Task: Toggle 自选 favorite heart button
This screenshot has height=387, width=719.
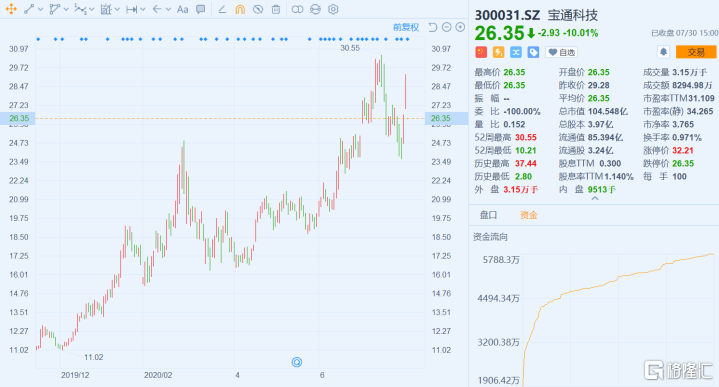Action: pos(561,52)
